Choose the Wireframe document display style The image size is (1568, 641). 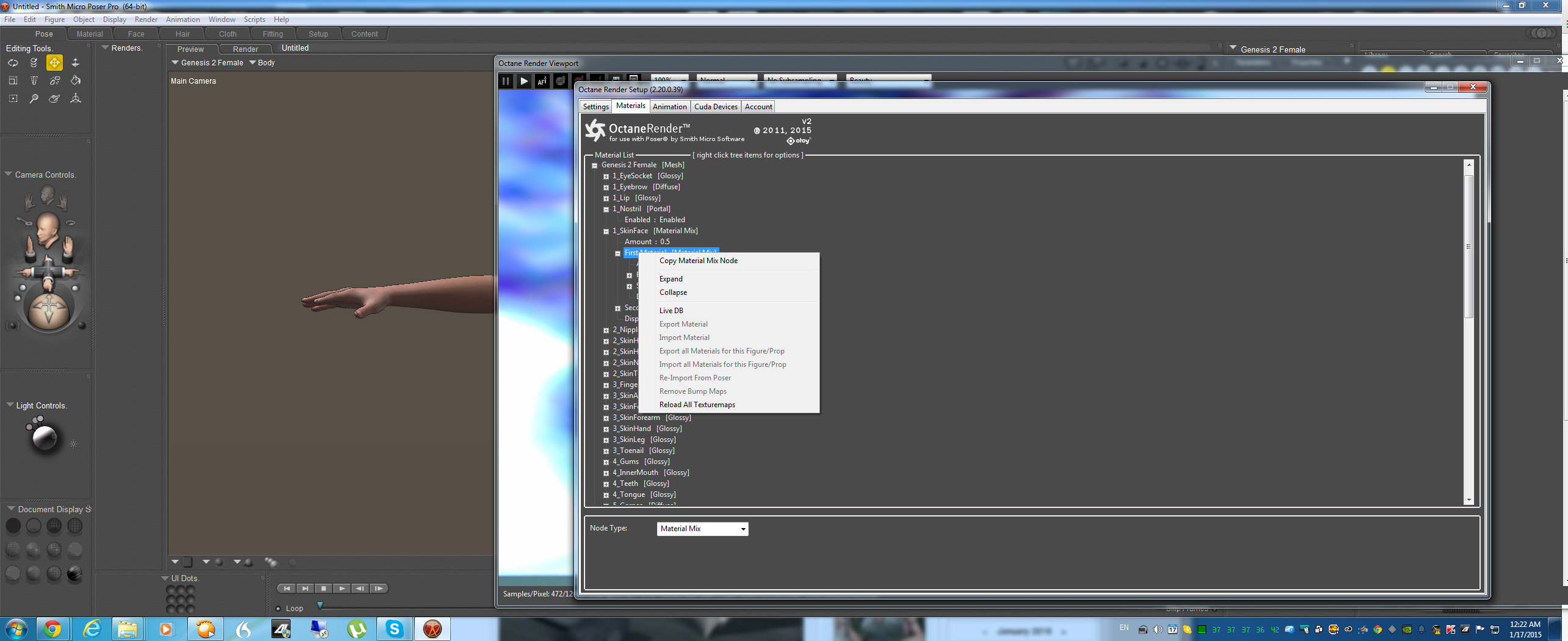[x=54, y=526]
